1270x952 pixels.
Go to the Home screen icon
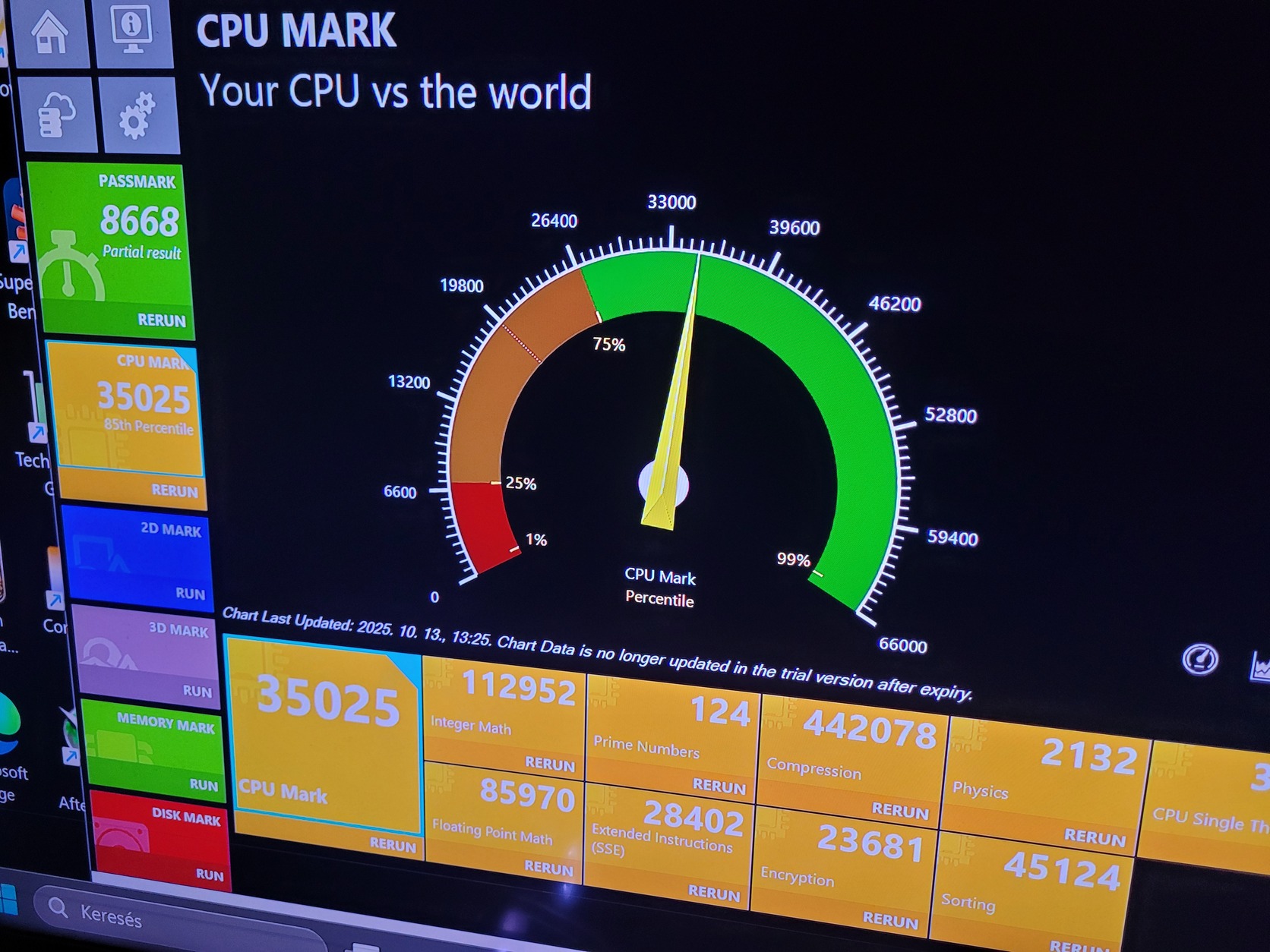(52, 32)
